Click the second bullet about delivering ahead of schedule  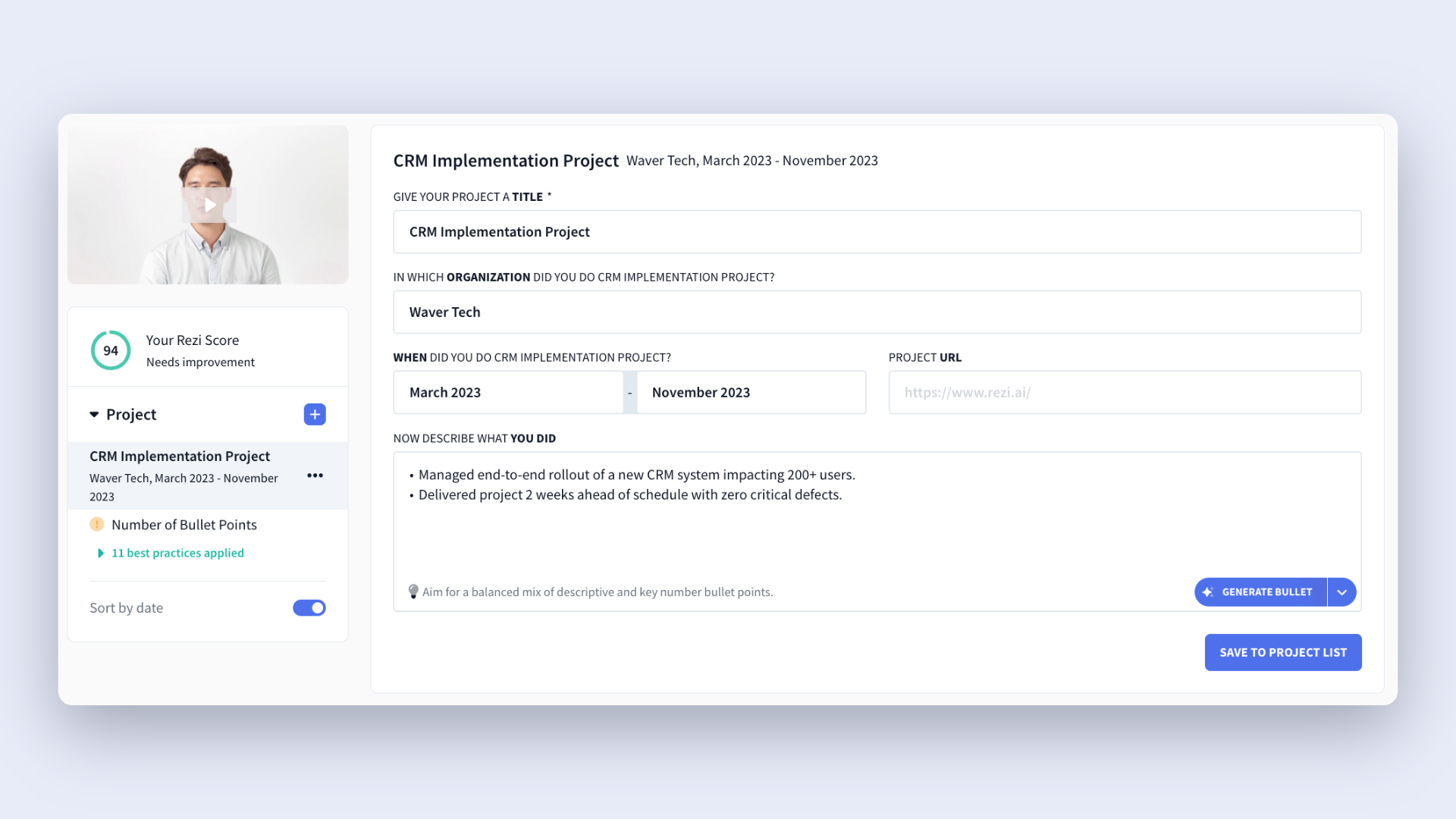[630, 495]
